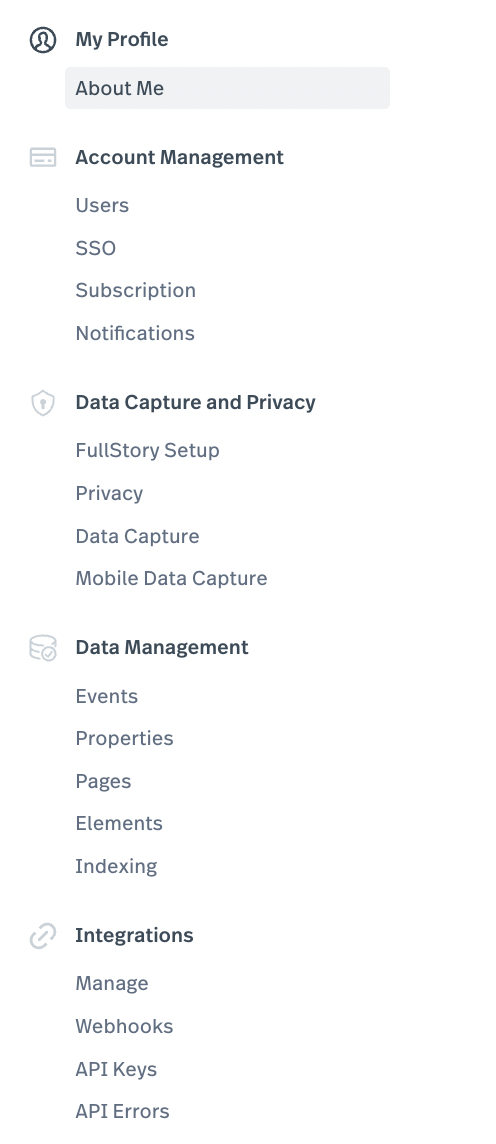Open the About Me settings page
Image resolution: width=496 pixels, height=1144 pixels.
click(x=228, y=88)
